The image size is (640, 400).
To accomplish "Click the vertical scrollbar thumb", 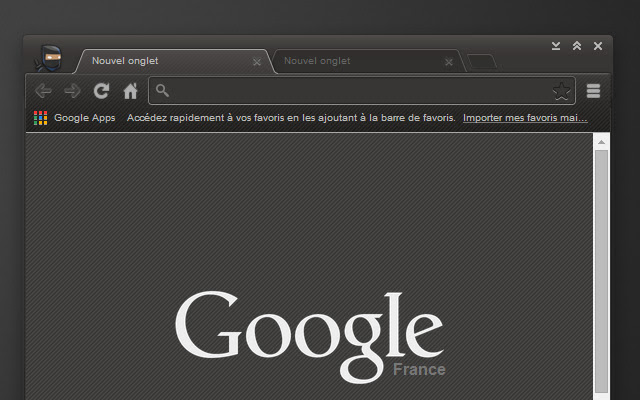I will [601, 271].
